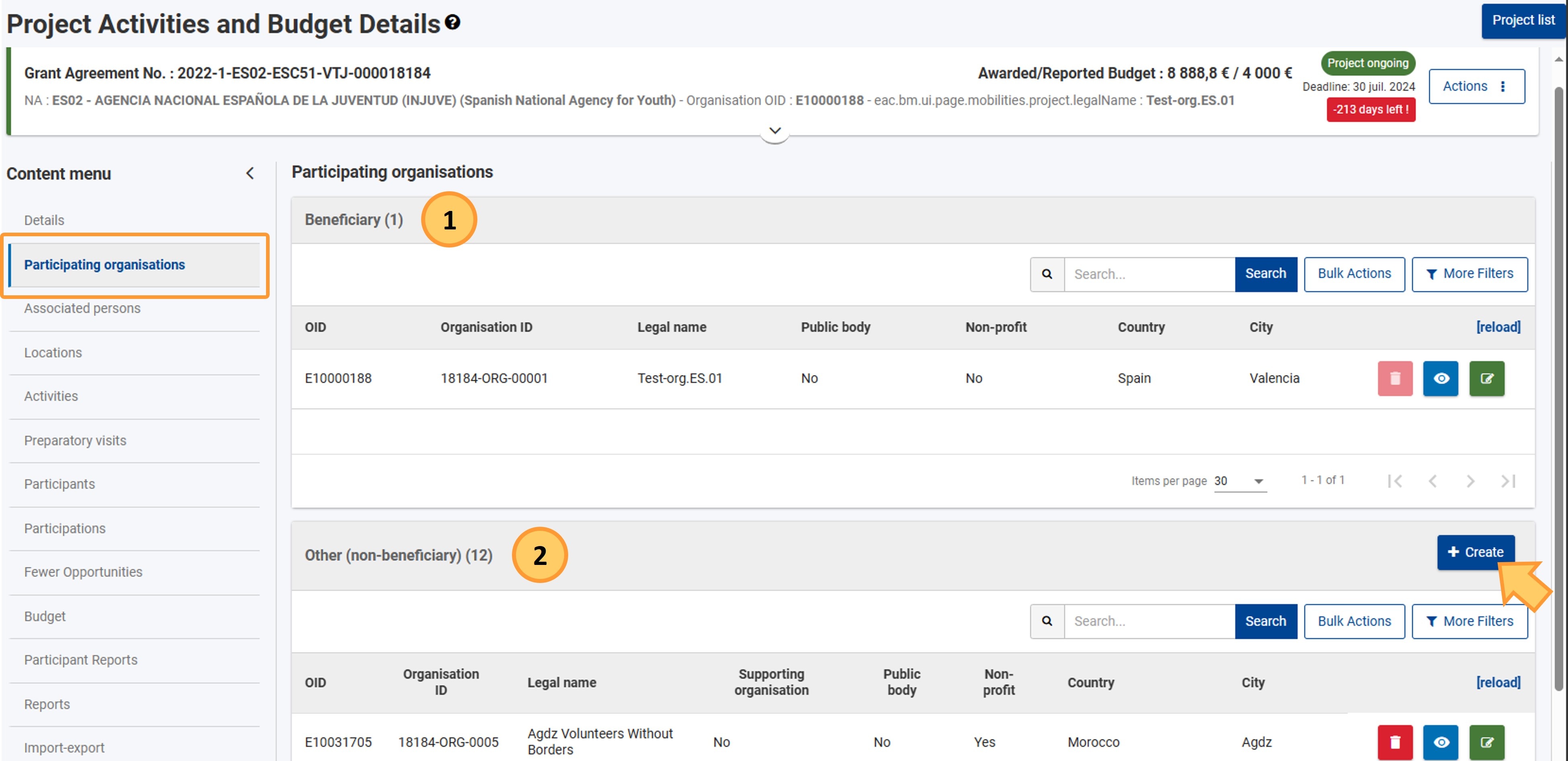Open Fewer Opportunities menu item
This screenshot has height=761, width=1568.
click(84, 572)
